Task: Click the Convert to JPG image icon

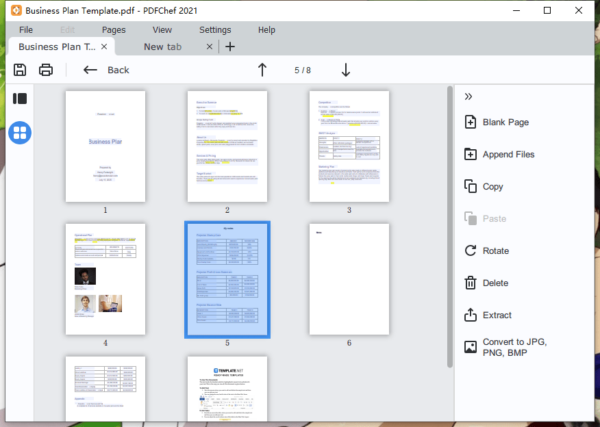Action: point(470,347)
